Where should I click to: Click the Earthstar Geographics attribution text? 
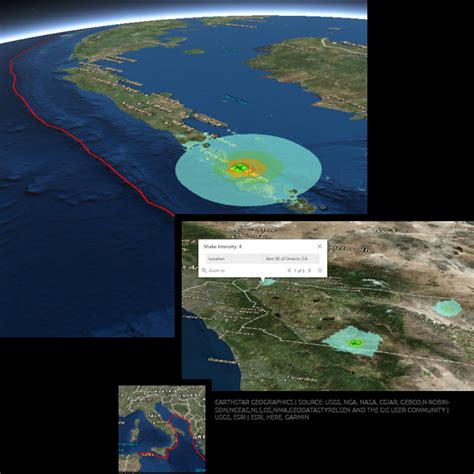[332, 410]
